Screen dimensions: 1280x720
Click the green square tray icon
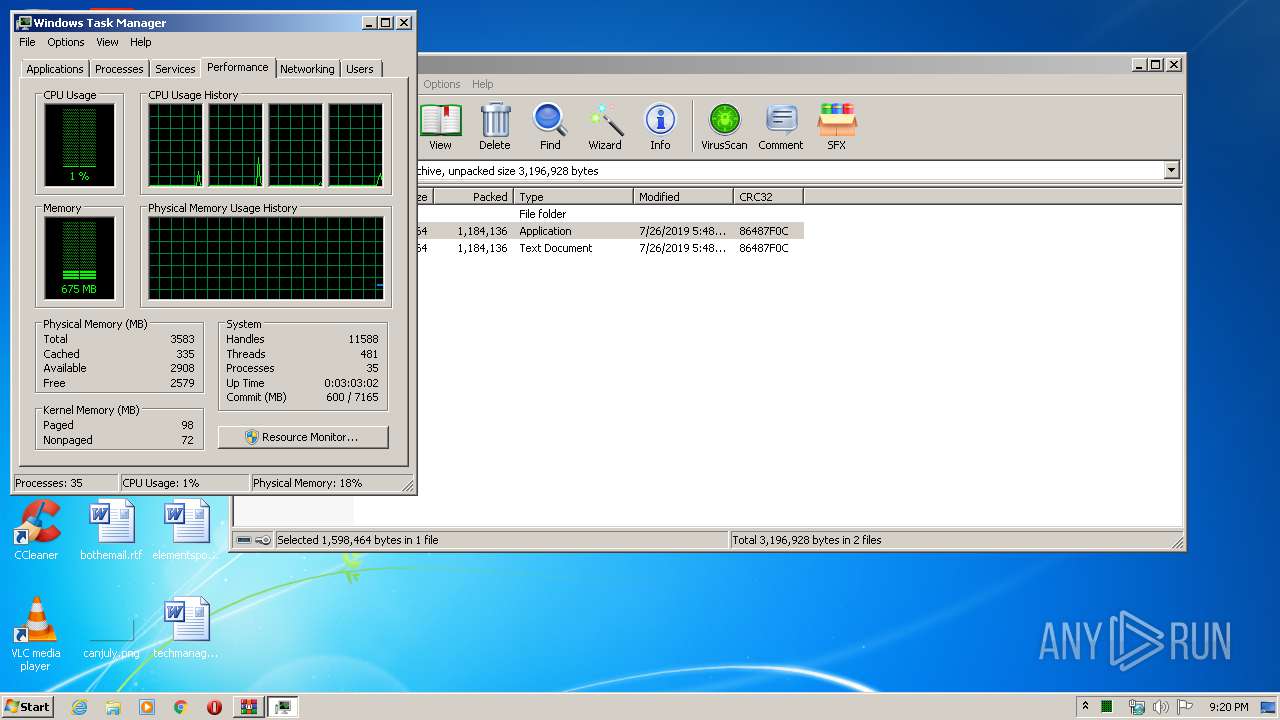(1107, 707)
